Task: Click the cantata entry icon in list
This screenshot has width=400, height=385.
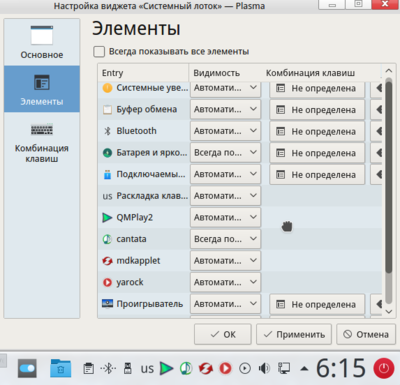Action: (x=107, y=239)
